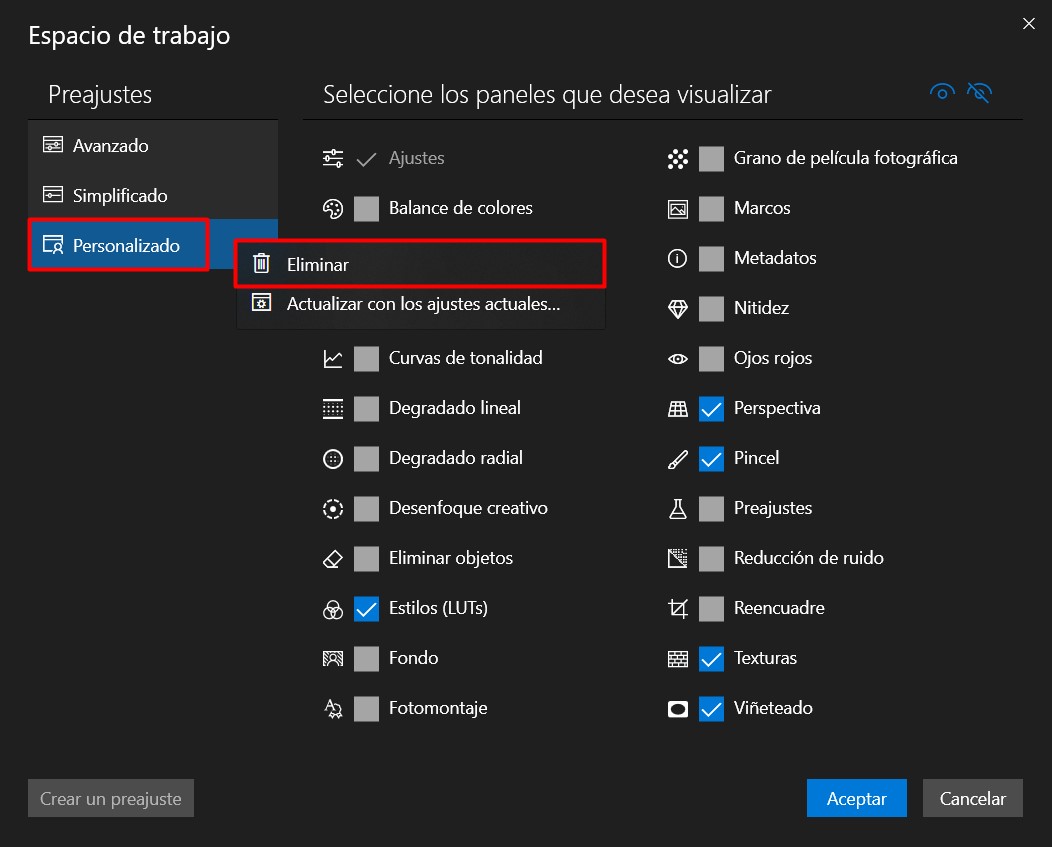Click the Fotomontaje icon
The height and width of the screenshot is (847, 1052).
tap(333, 709)
